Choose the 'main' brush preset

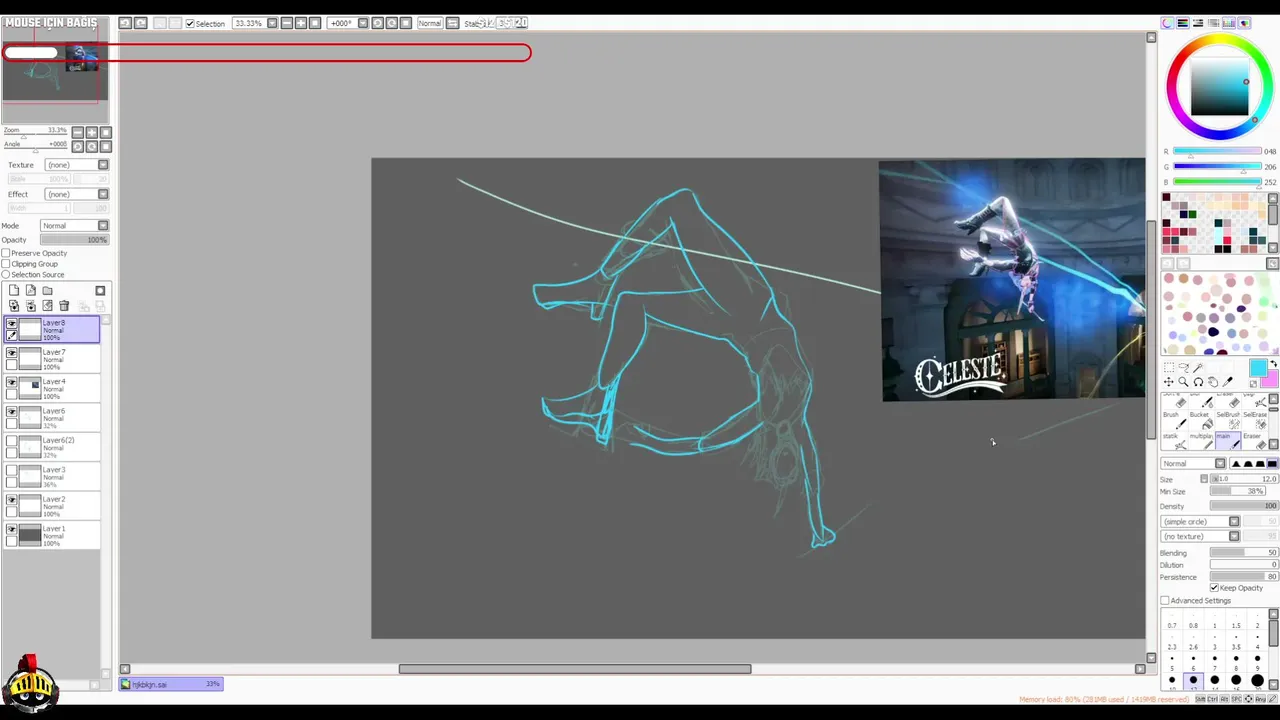[x=1228, y=441]
